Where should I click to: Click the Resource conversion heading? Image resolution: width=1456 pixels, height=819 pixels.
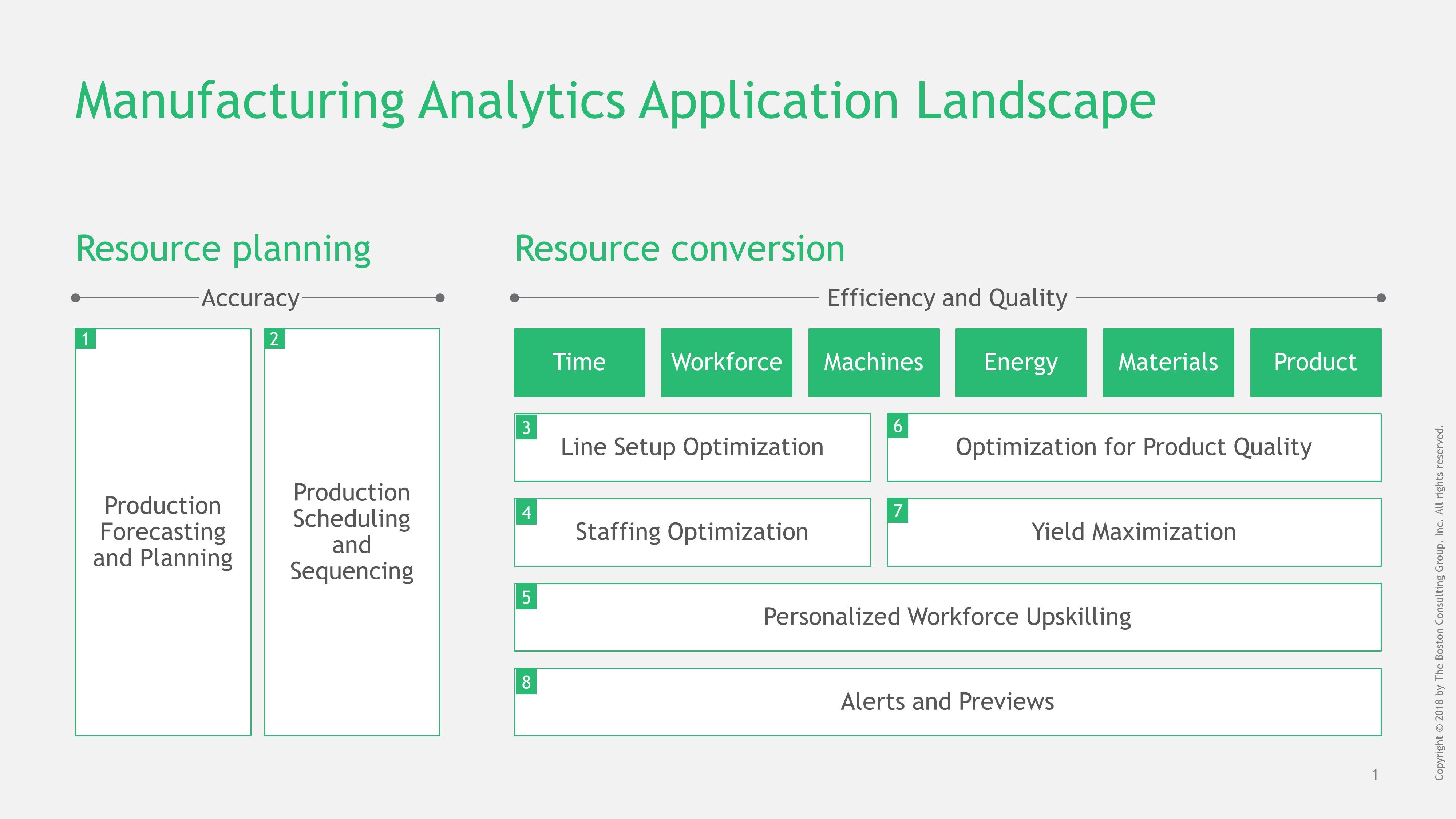(679, 249)
